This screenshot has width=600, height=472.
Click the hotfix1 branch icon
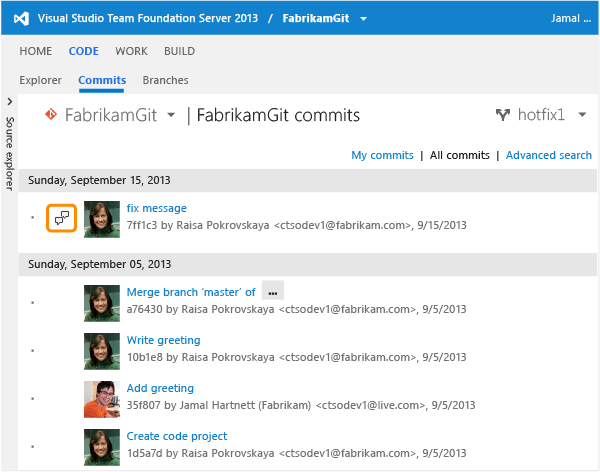[x=503, y=114]
